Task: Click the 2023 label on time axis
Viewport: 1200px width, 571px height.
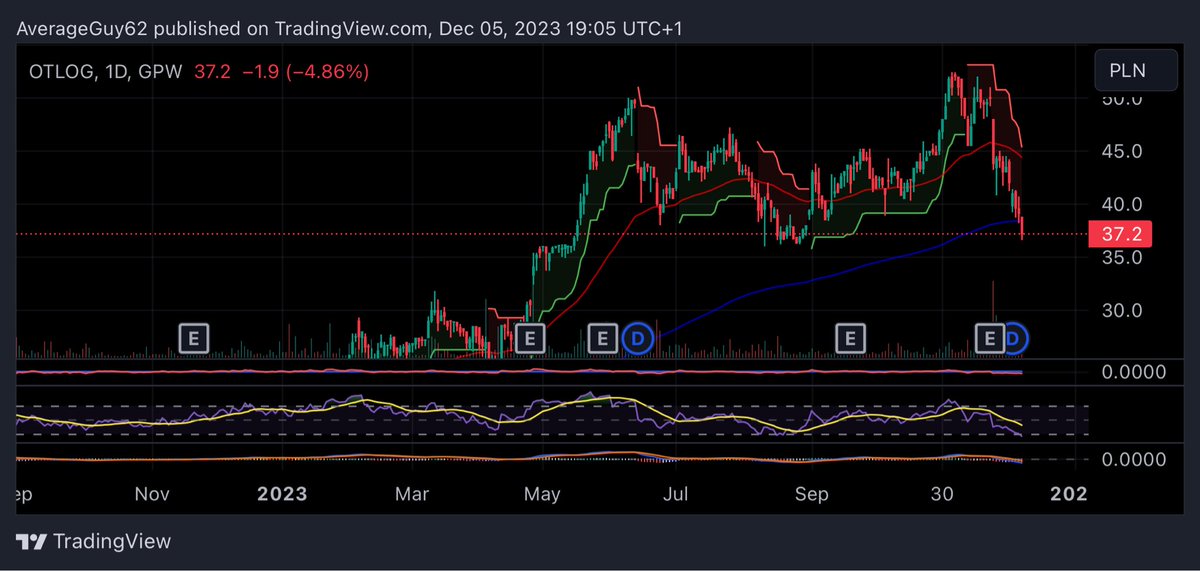Action: point(280,494)
